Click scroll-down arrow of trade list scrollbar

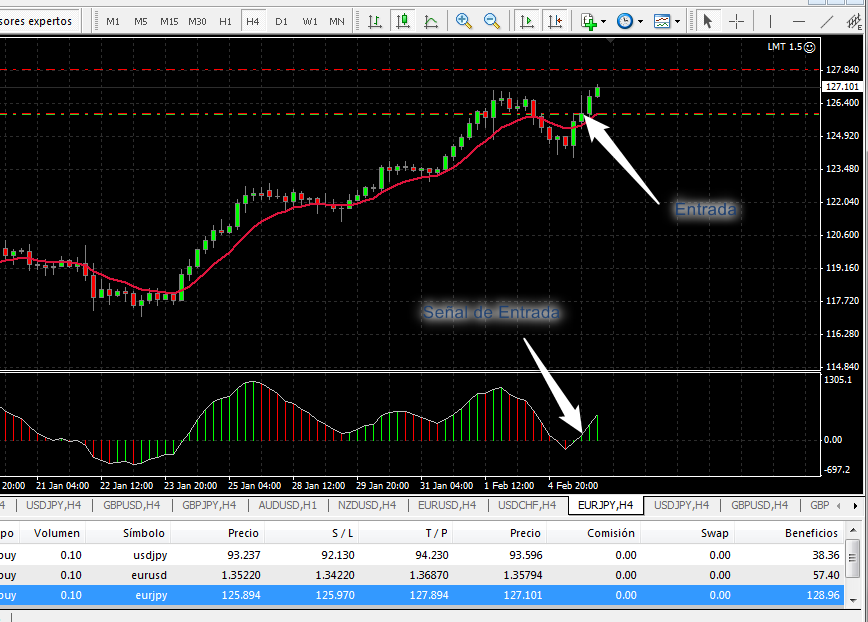854,600
